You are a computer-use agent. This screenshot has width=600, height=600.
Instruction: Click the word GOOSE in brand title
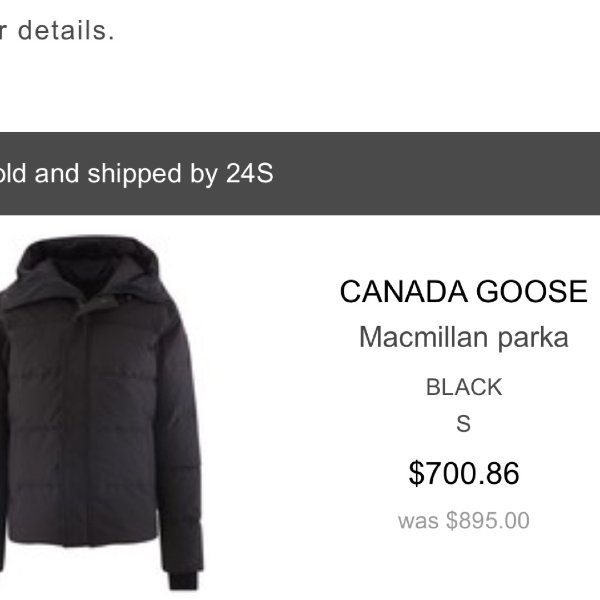(532, 292)
